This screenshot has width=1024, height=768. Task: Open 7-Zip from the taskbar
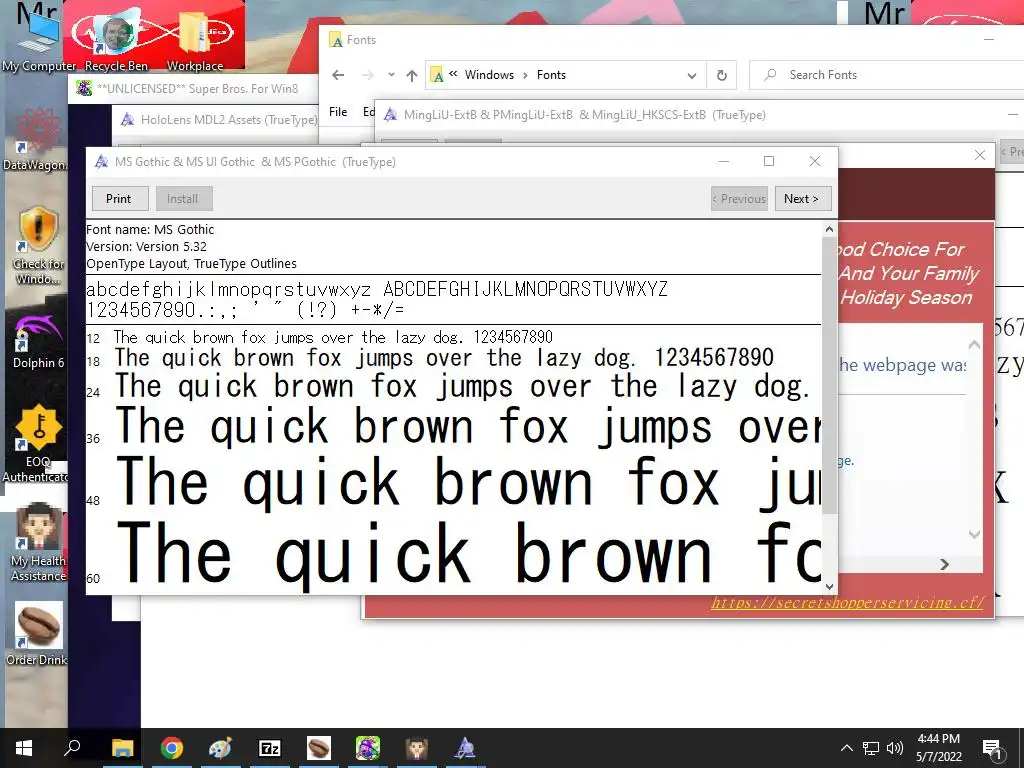[270, 748]
